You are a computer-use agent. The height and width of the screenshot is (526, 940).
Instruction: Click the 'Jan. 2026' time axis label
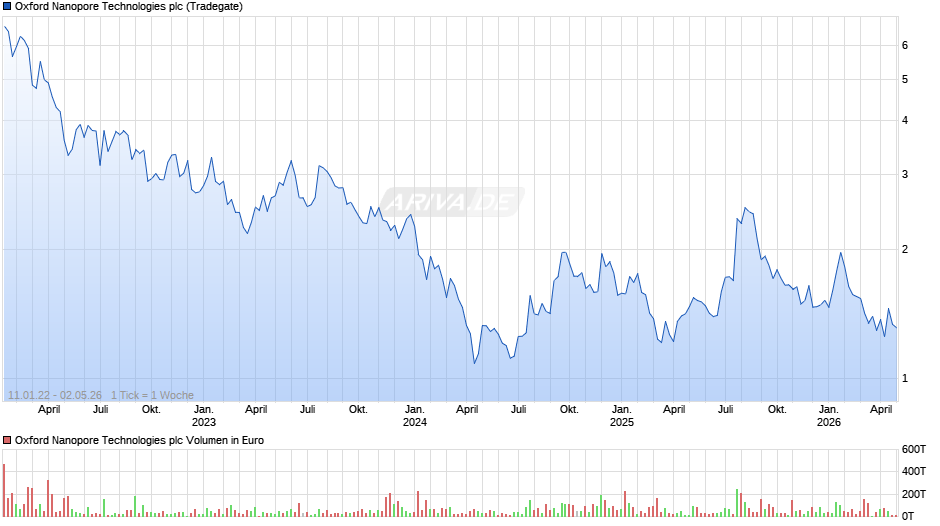[x=828, y=416]
